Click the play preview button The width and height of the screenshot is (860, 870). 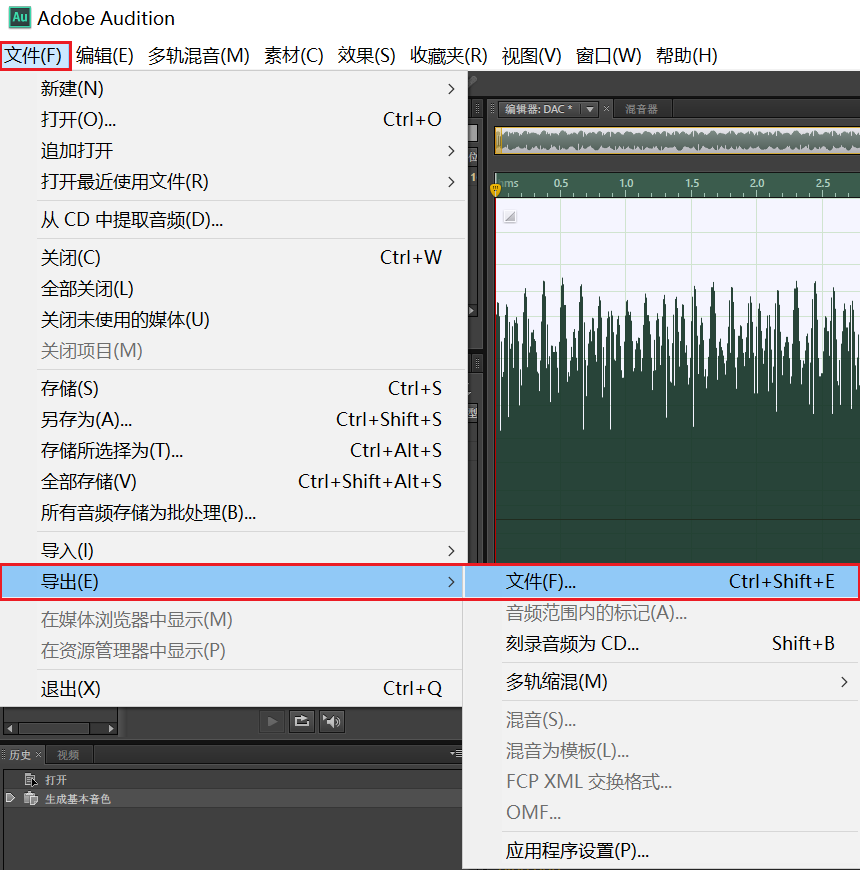[x=272, y=721]
